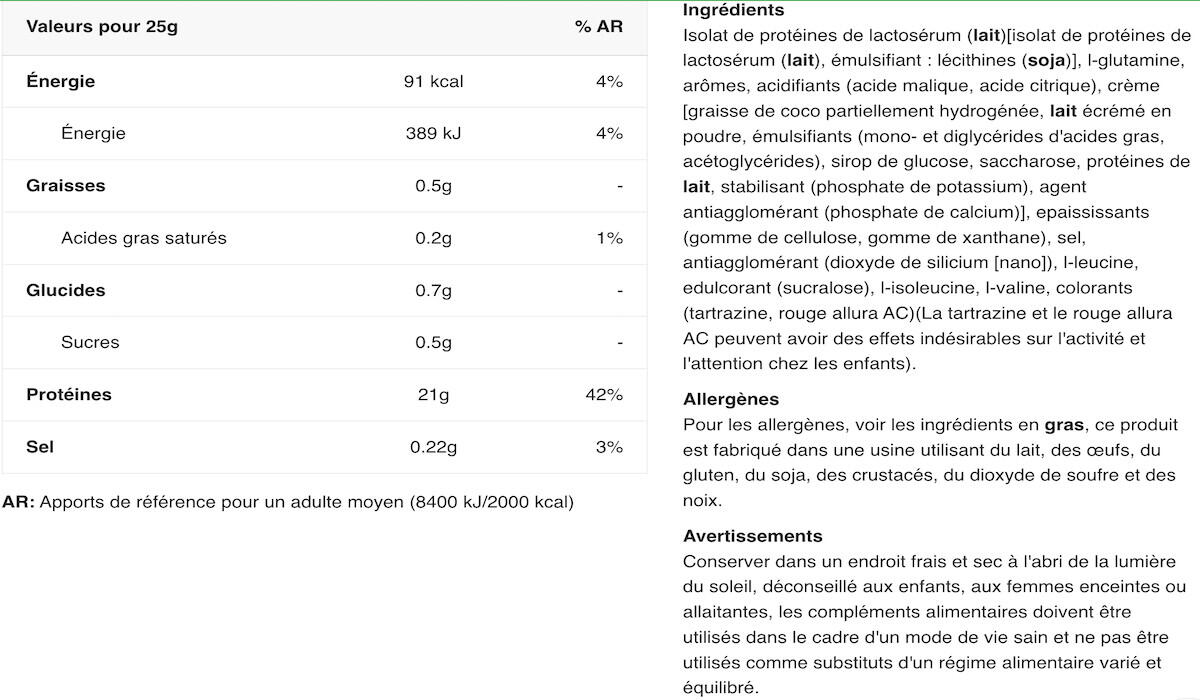Click the 21g protein value
The height and width of the screenshot is (700, 1200).
click(x=434, y=394)
